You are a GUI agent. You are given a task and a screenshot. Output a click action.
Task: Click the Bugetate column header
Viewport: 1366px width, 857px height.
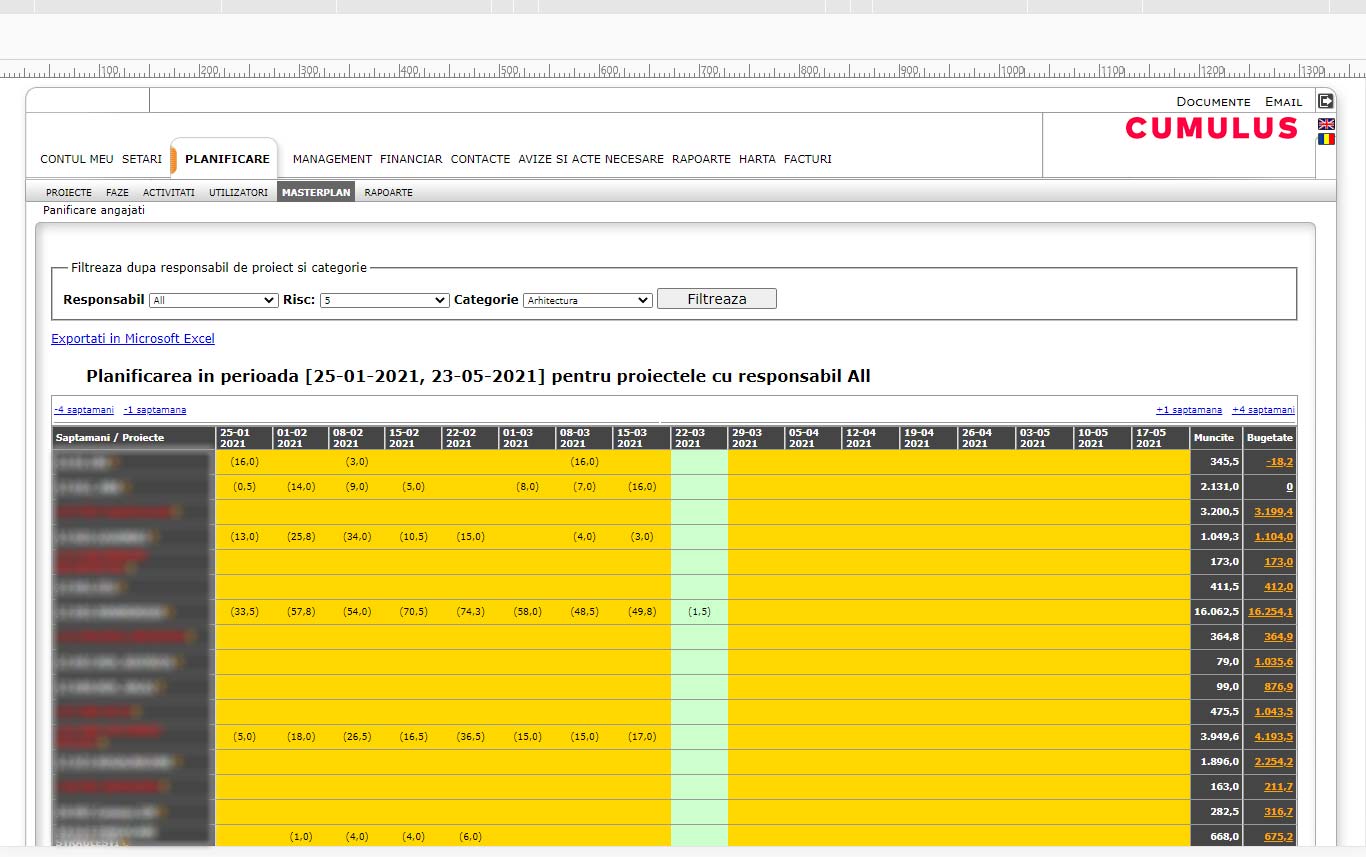[1269, 438]
